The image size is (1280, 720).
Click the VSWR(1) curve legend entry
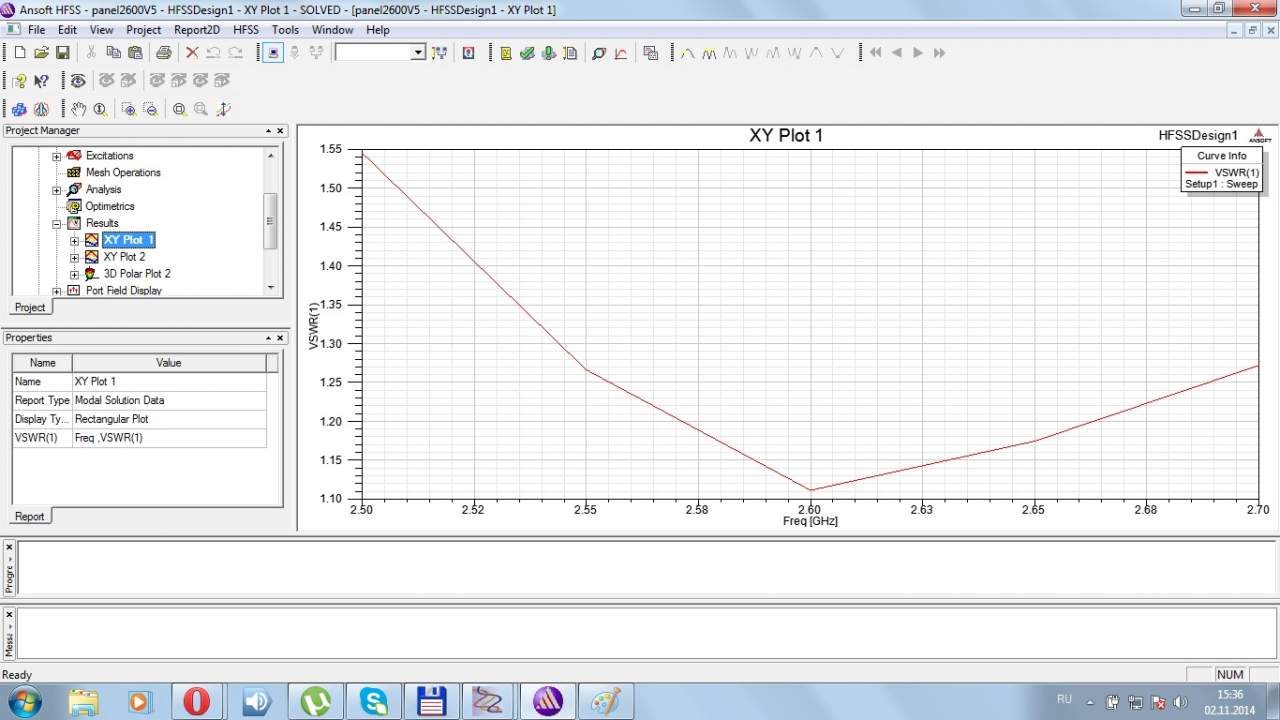(x=1235, y=172)
